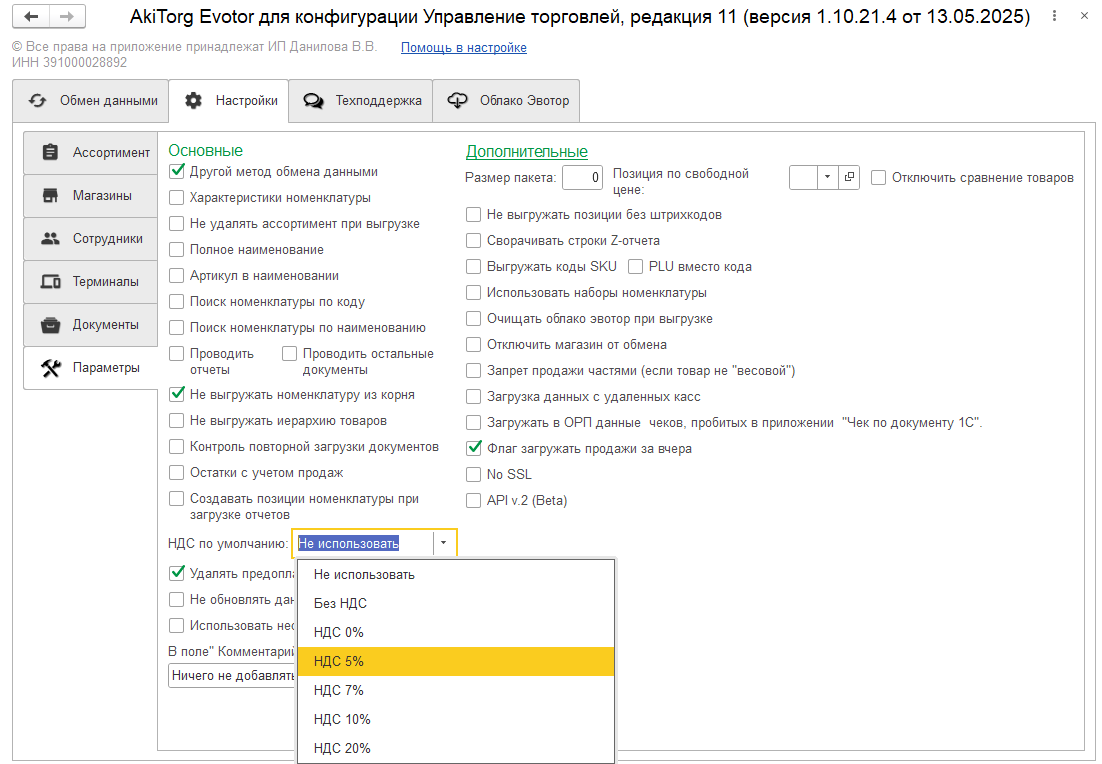Image resolution: width=1102 pixels, height=764 pixels.
Task: Open the Терминалы side tab
Action: 90,282
